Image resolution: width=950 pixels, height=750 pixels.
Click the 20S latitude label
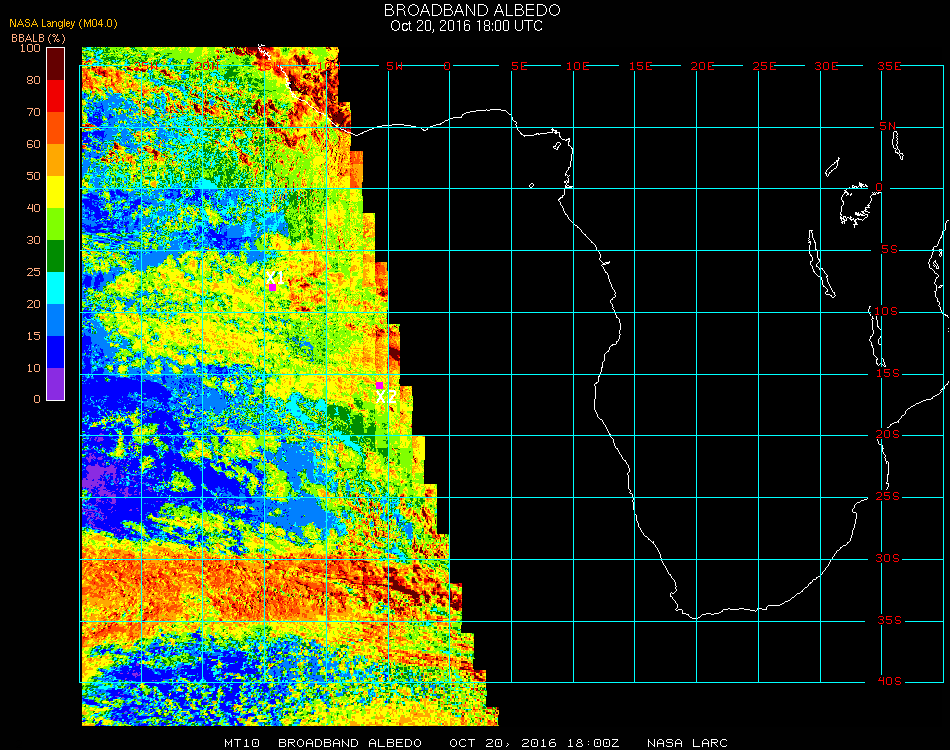pos(888,434)
